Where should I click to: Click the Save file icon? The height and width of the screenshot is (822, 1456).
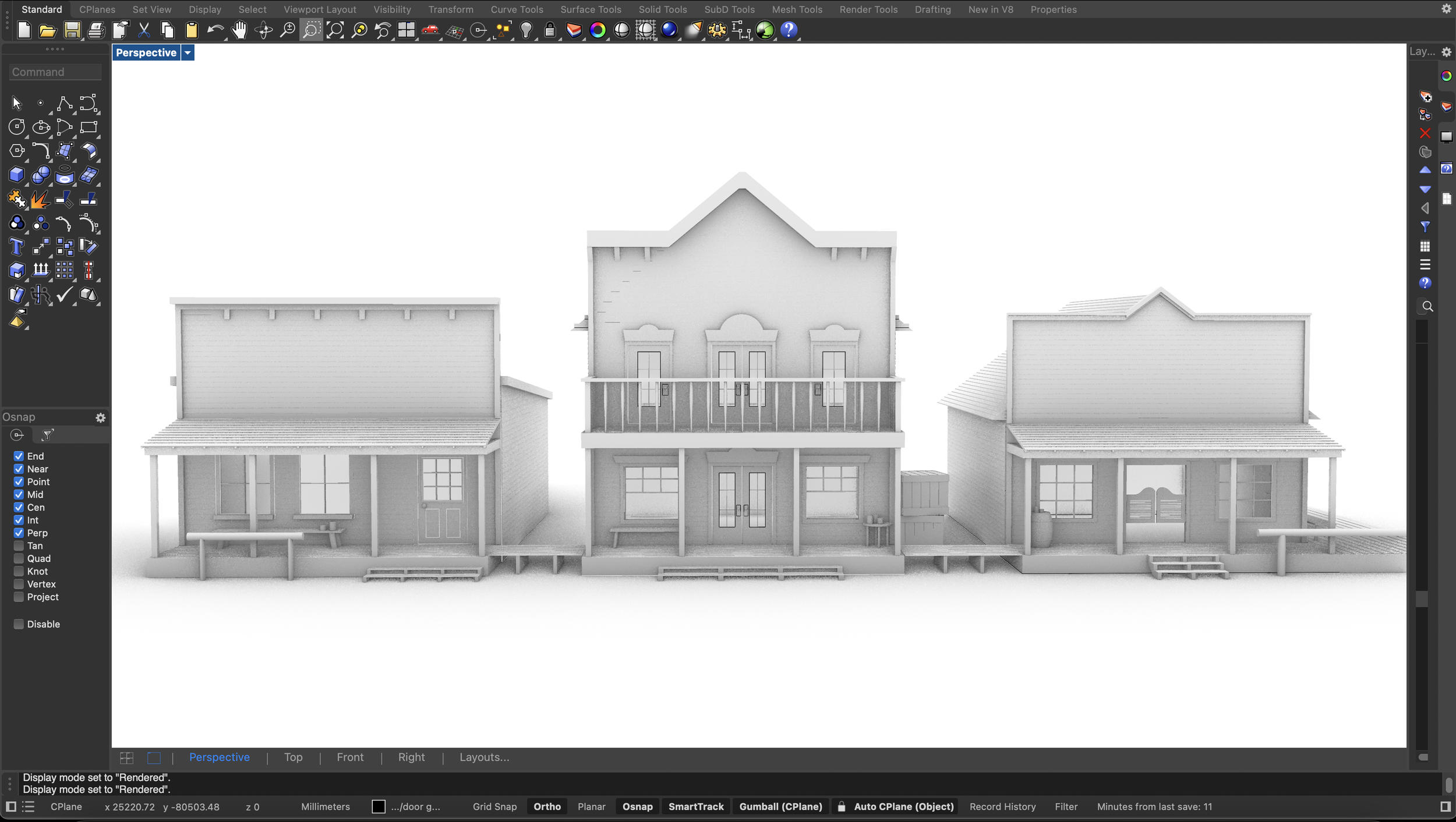(72, 30)
